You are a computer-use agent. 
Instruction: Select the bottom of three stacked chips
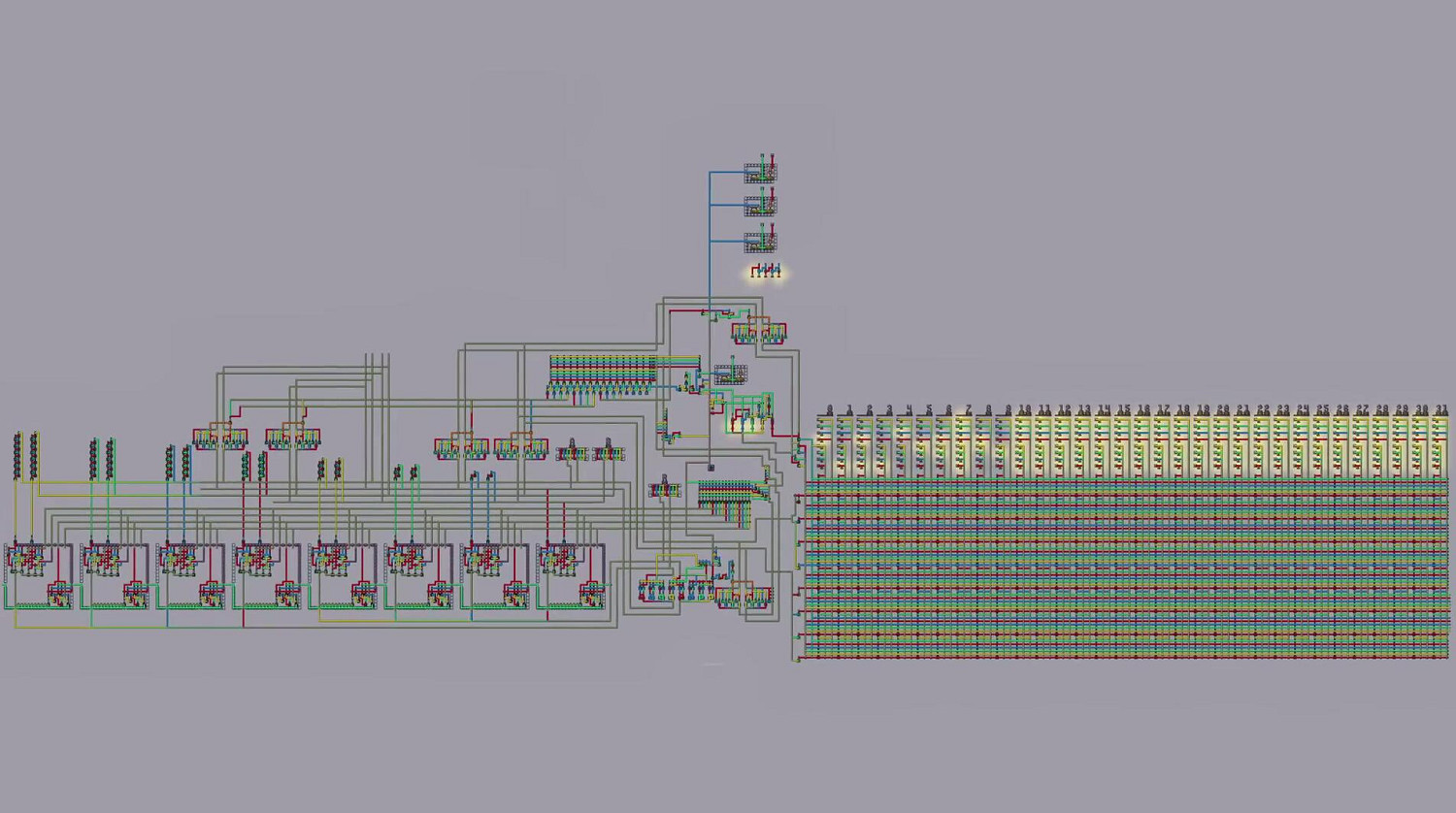coord(760,239)
